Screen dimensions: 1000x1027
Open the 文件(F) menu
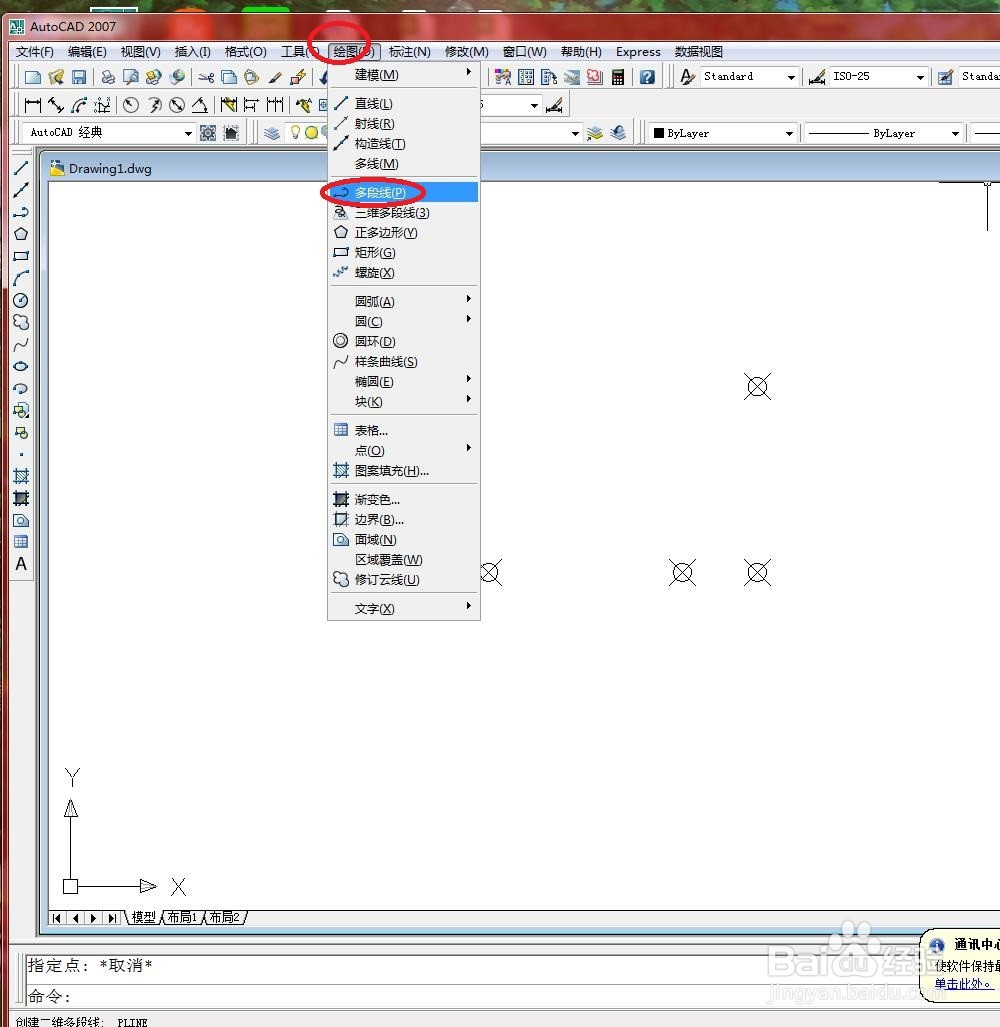(x=35, y=52)
